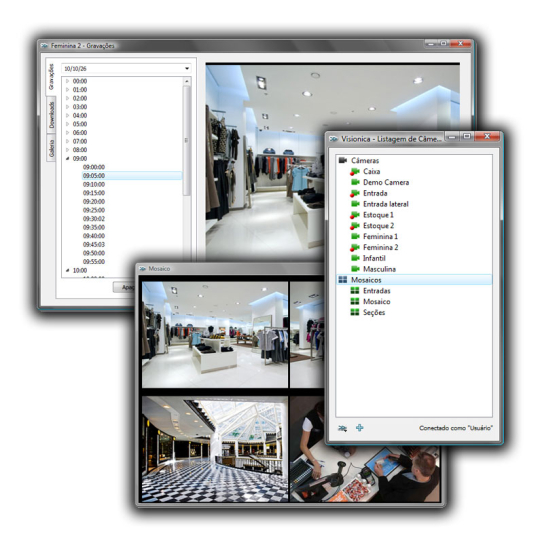Select the 09:50:00 recording
The width and height of the screenshot is (540, 543).
pos(94,253)
